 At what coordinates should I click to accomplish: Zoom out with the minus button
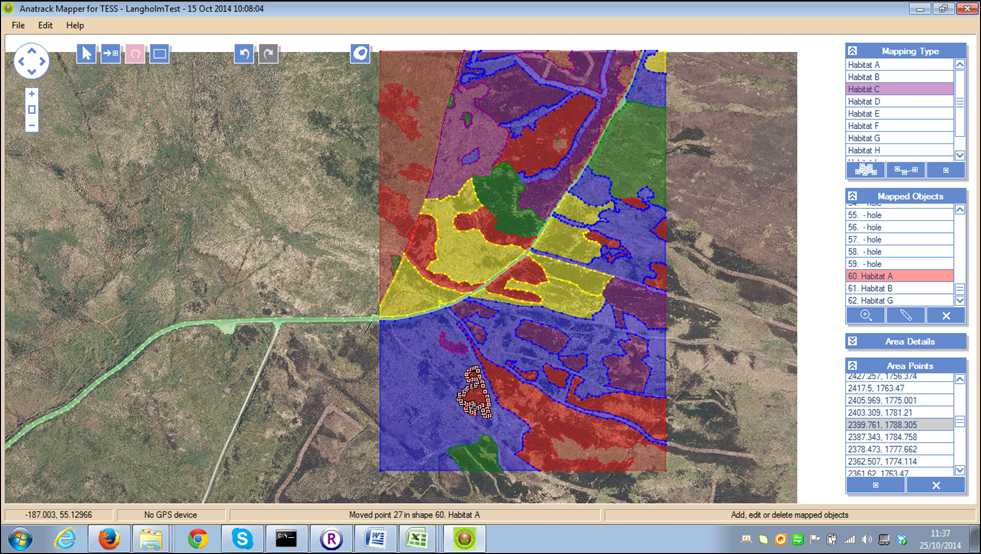click(x=32, y=125)
